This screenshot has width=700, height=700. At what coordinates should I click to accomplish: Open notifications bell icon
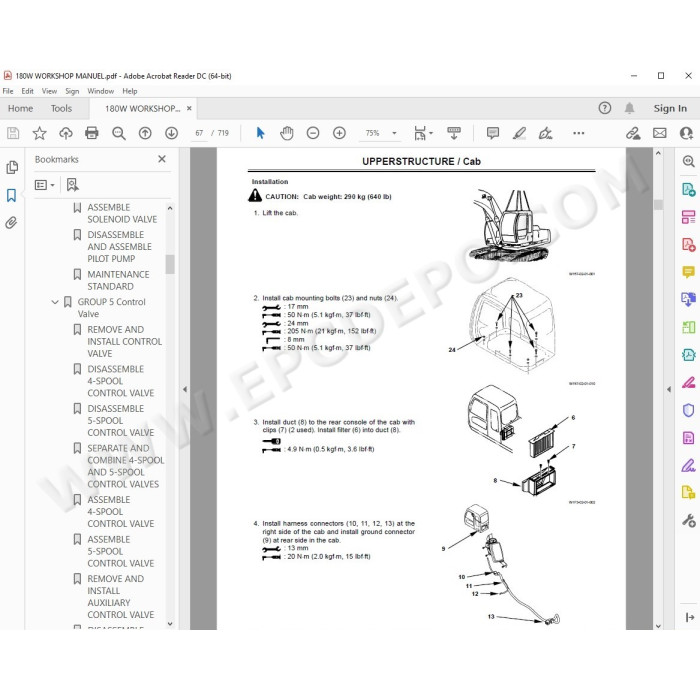point(629,108)
